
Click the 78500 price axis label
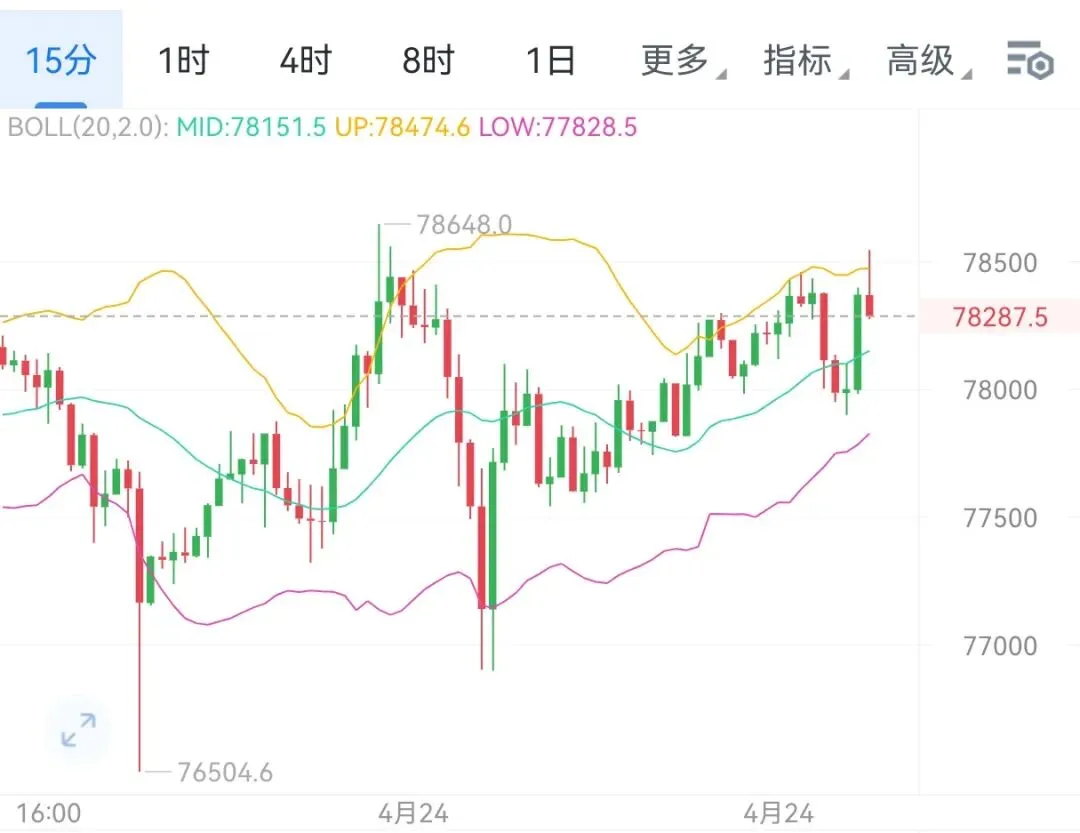(x=999, y=264)
